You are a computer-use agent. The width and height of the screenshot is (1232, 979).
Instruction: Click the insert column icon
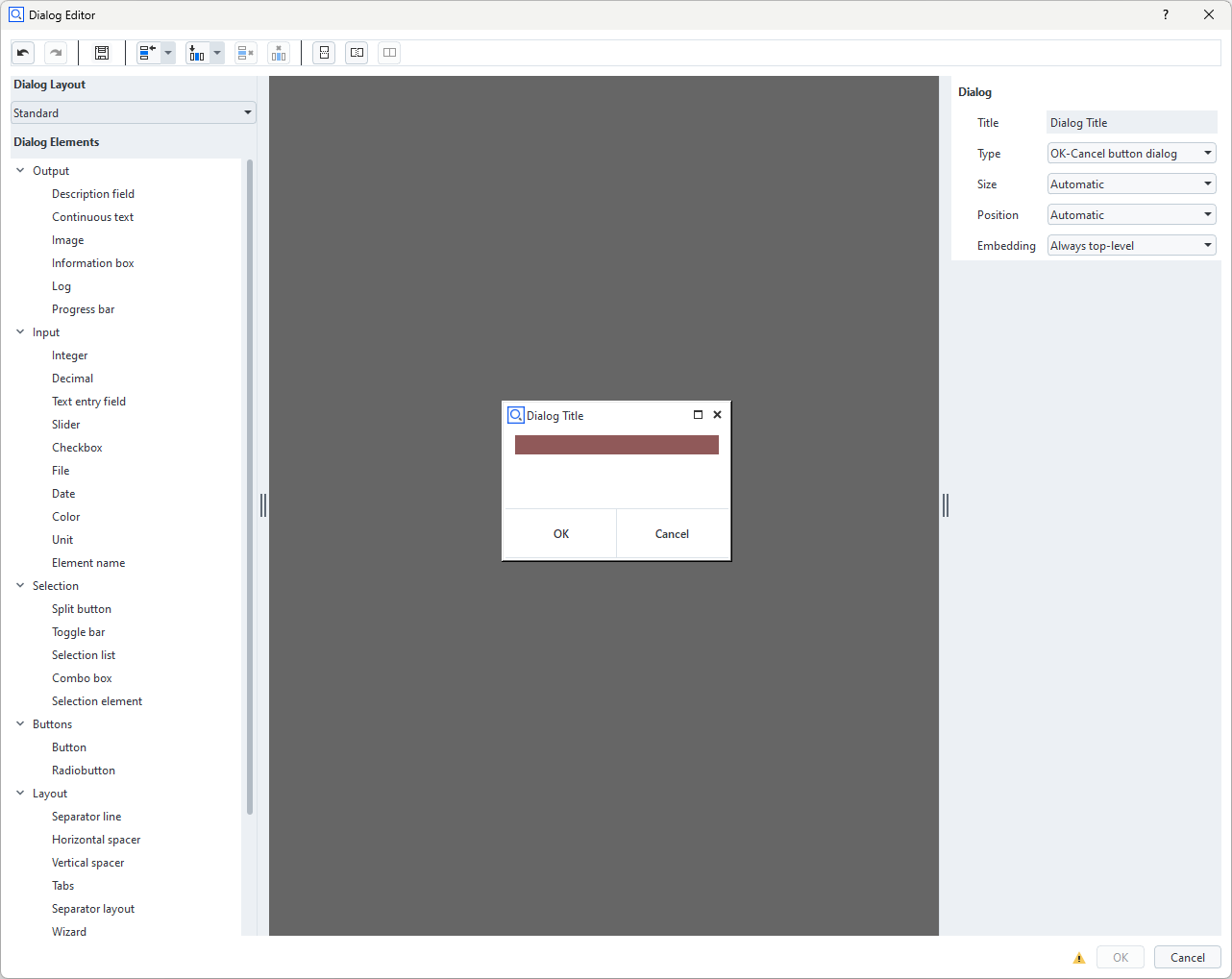(x=197, y=53)
